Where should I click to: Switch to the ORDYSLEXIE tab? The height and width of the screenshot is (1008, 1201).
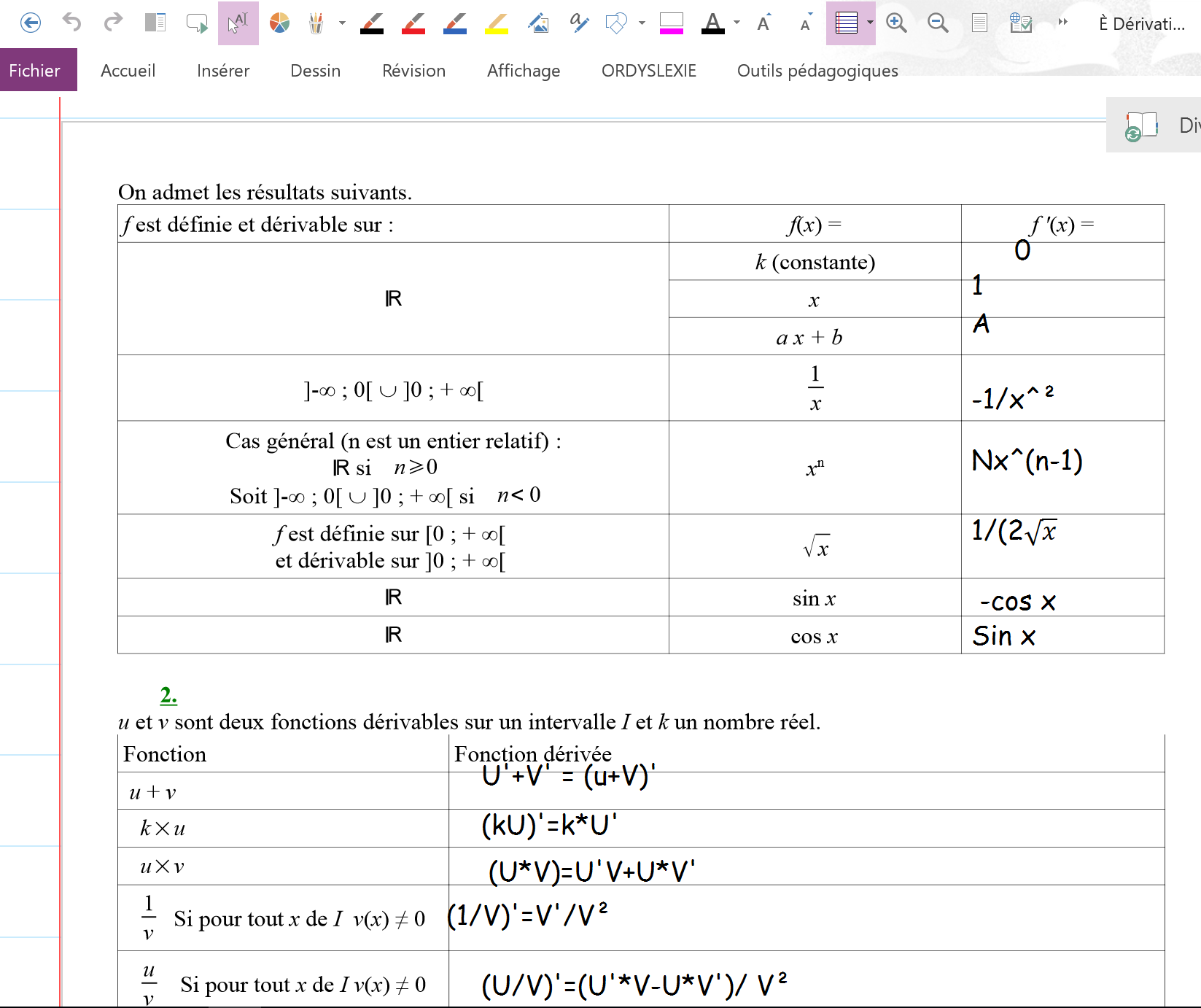(x=648, y=71)
